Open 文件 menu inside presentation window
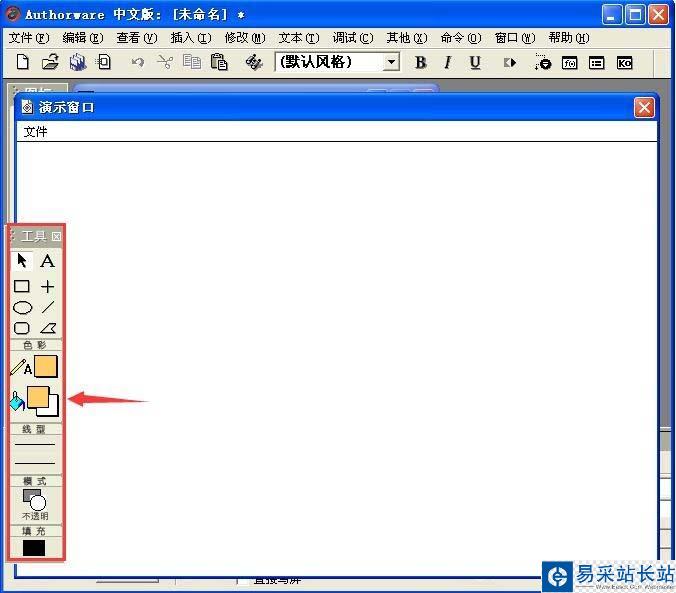The height and width of the screenshot is (593, 676). point(35,132)
